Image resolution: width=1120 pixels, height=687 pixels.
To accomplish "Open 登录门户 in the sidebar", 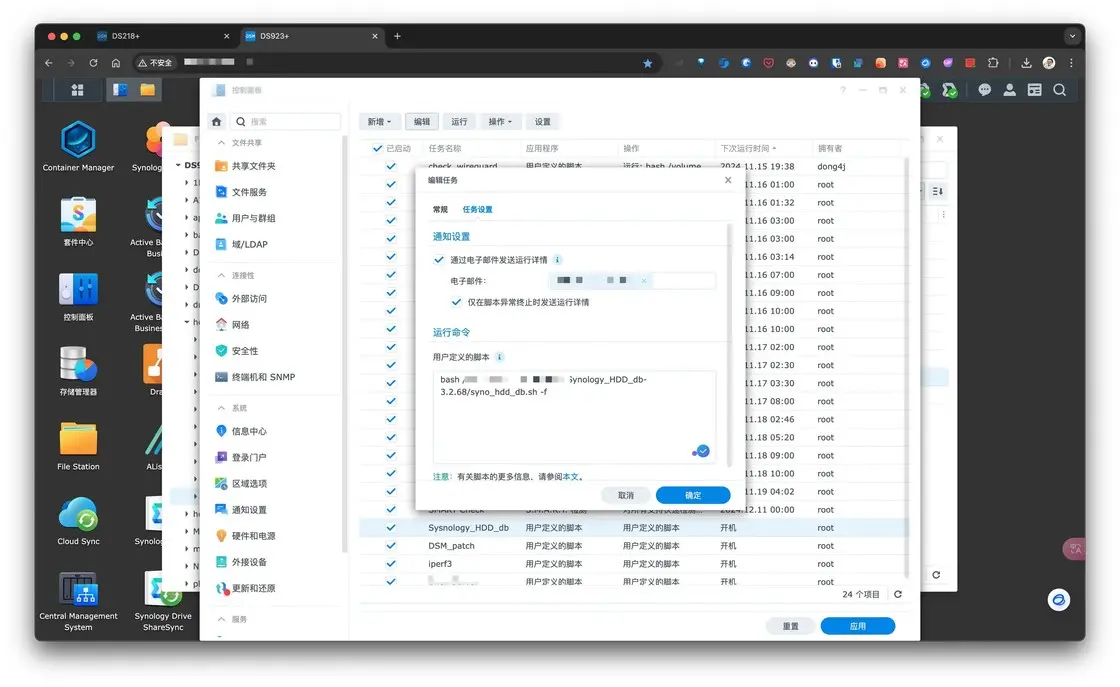I will [x=241, y=457].
